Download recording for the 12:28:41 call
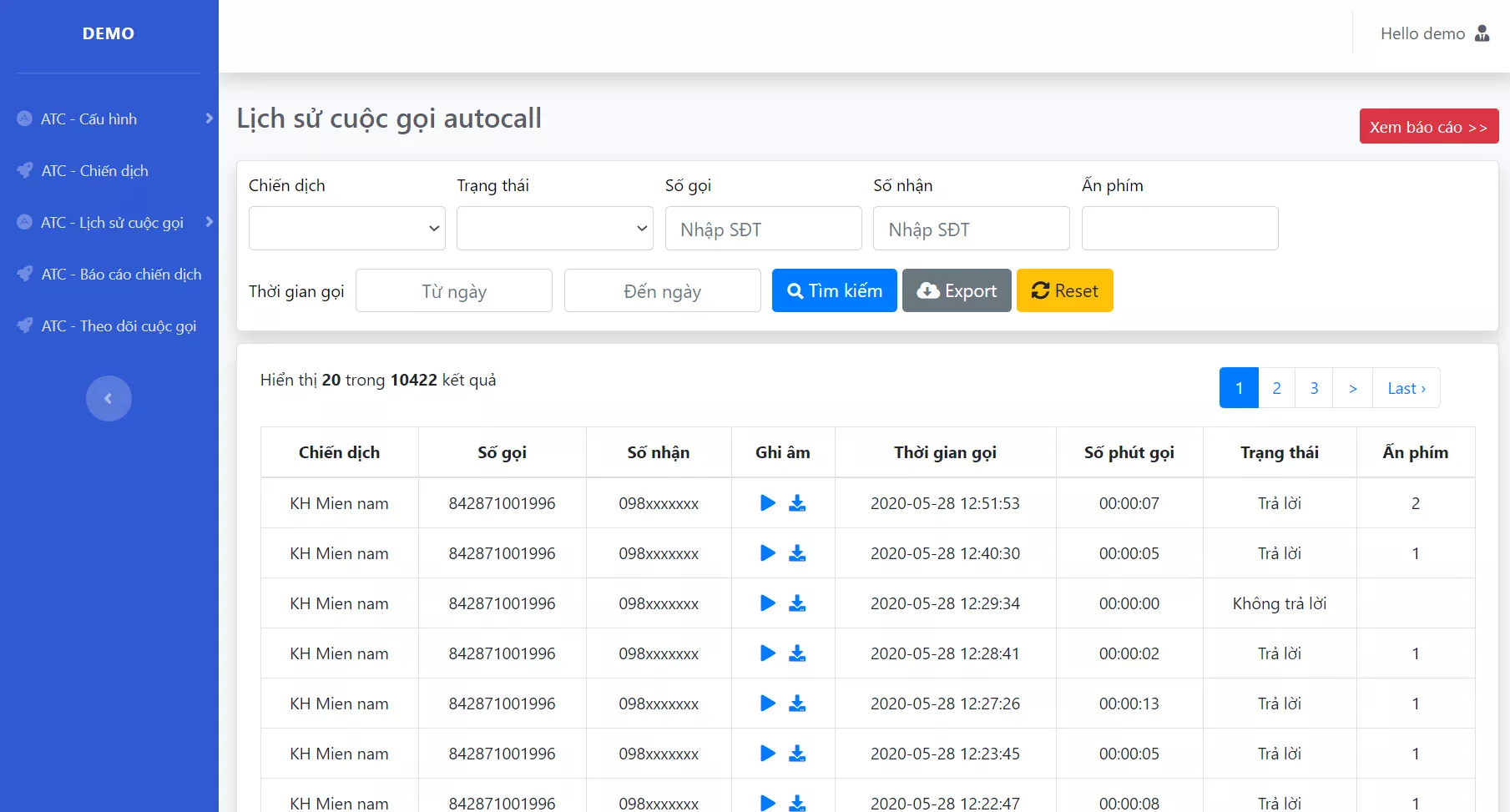Viewport: 1510px width, 812px height. click(x=797, y=653)
